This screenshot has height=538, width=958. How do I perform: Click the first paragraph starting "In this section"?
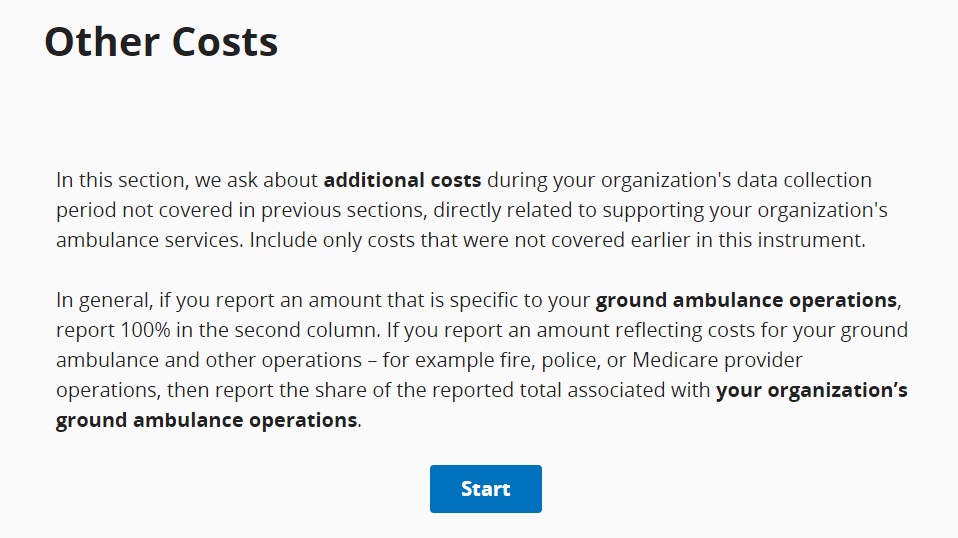point(470,211)
